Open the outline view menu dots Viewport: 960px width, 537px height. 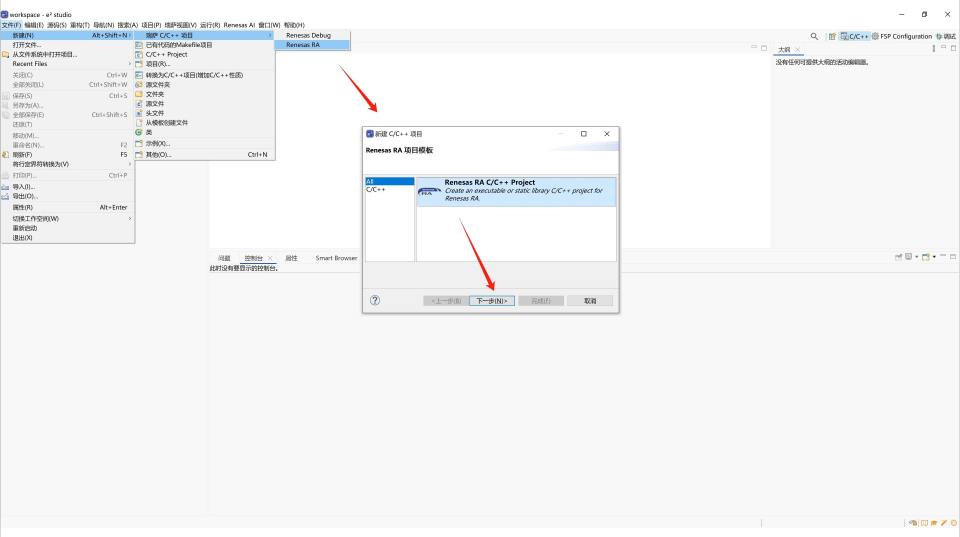pos(934,48)
